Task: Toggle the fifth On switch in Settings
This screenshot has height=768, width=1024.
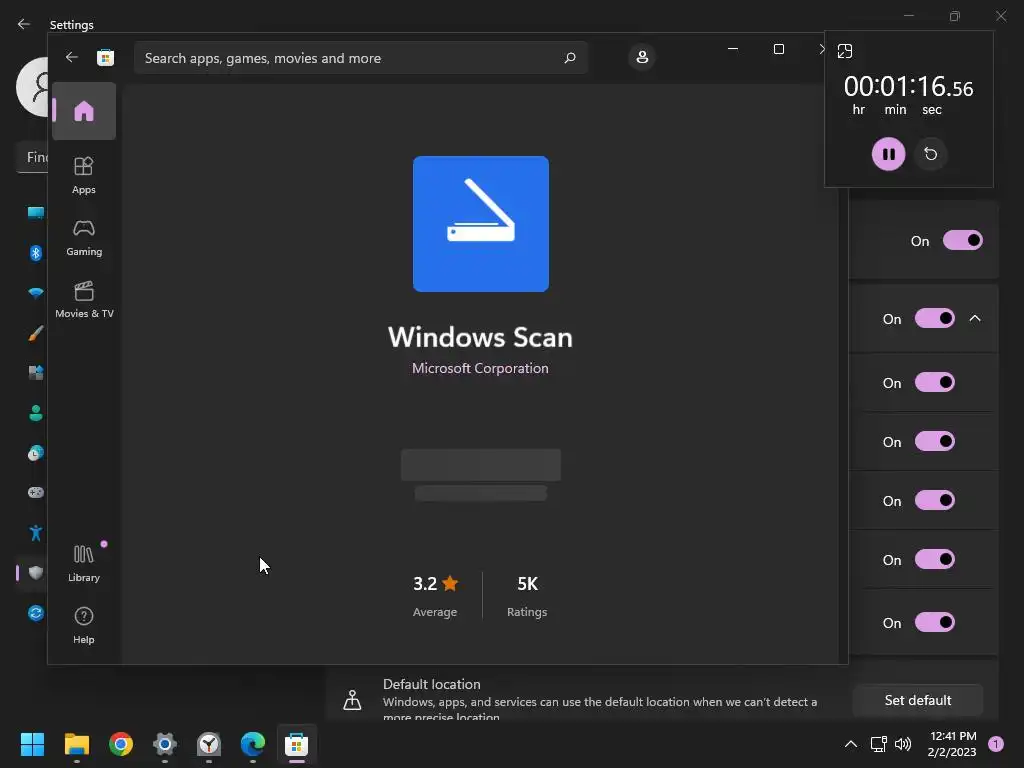Action: [935, 501]
